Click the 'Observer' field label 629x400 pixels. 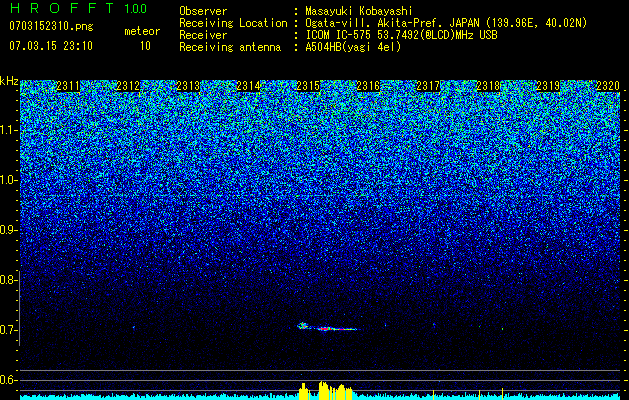[203, 11]
